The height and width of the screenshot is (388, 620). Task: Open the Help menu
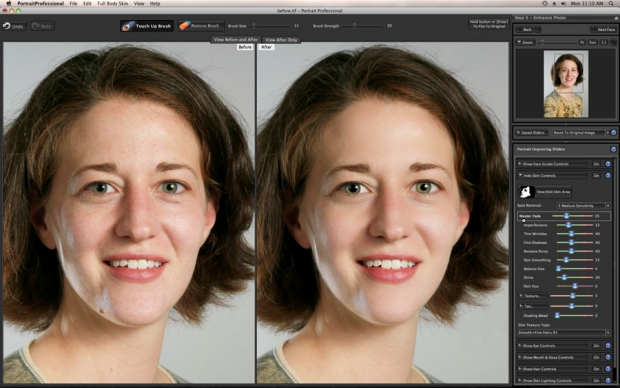click(155, 3)
